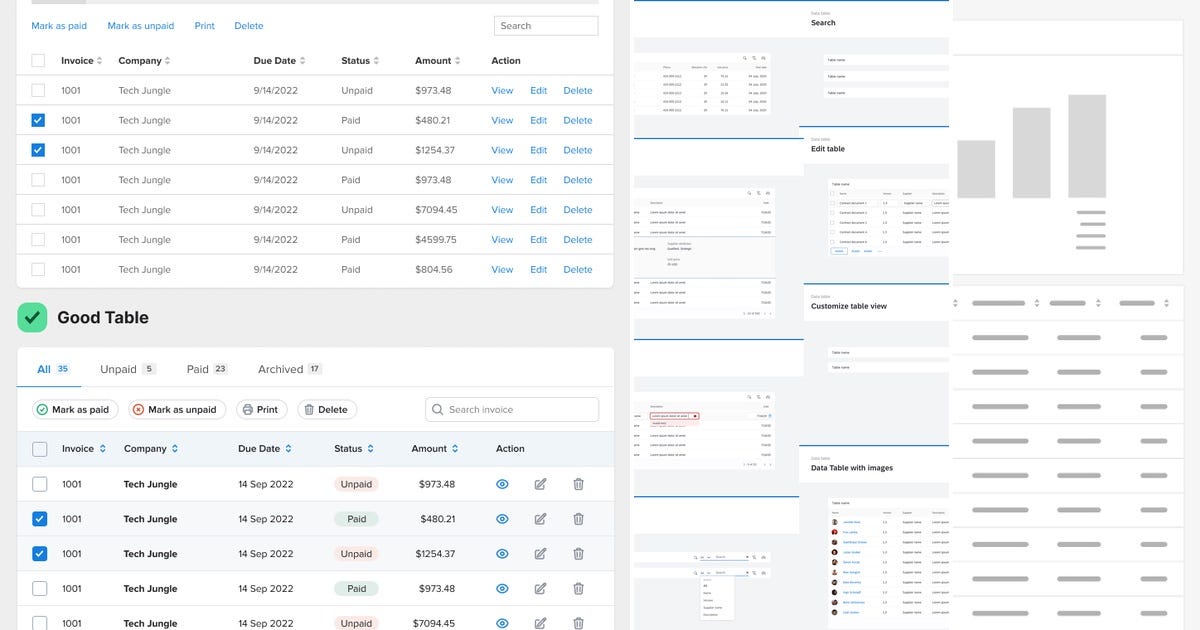Sort the Amount column using its sort chevrons
This screenshot has height=630, width=1200.
coord(456,448)
